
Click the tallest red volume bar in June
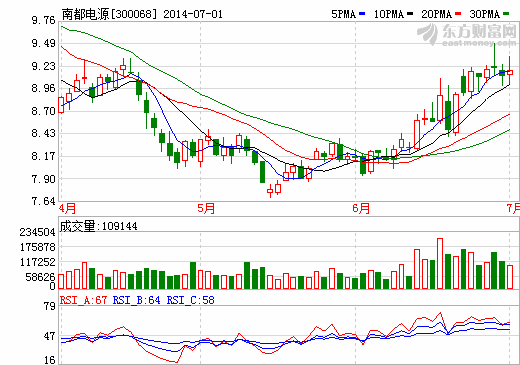(x=440, y=263)
